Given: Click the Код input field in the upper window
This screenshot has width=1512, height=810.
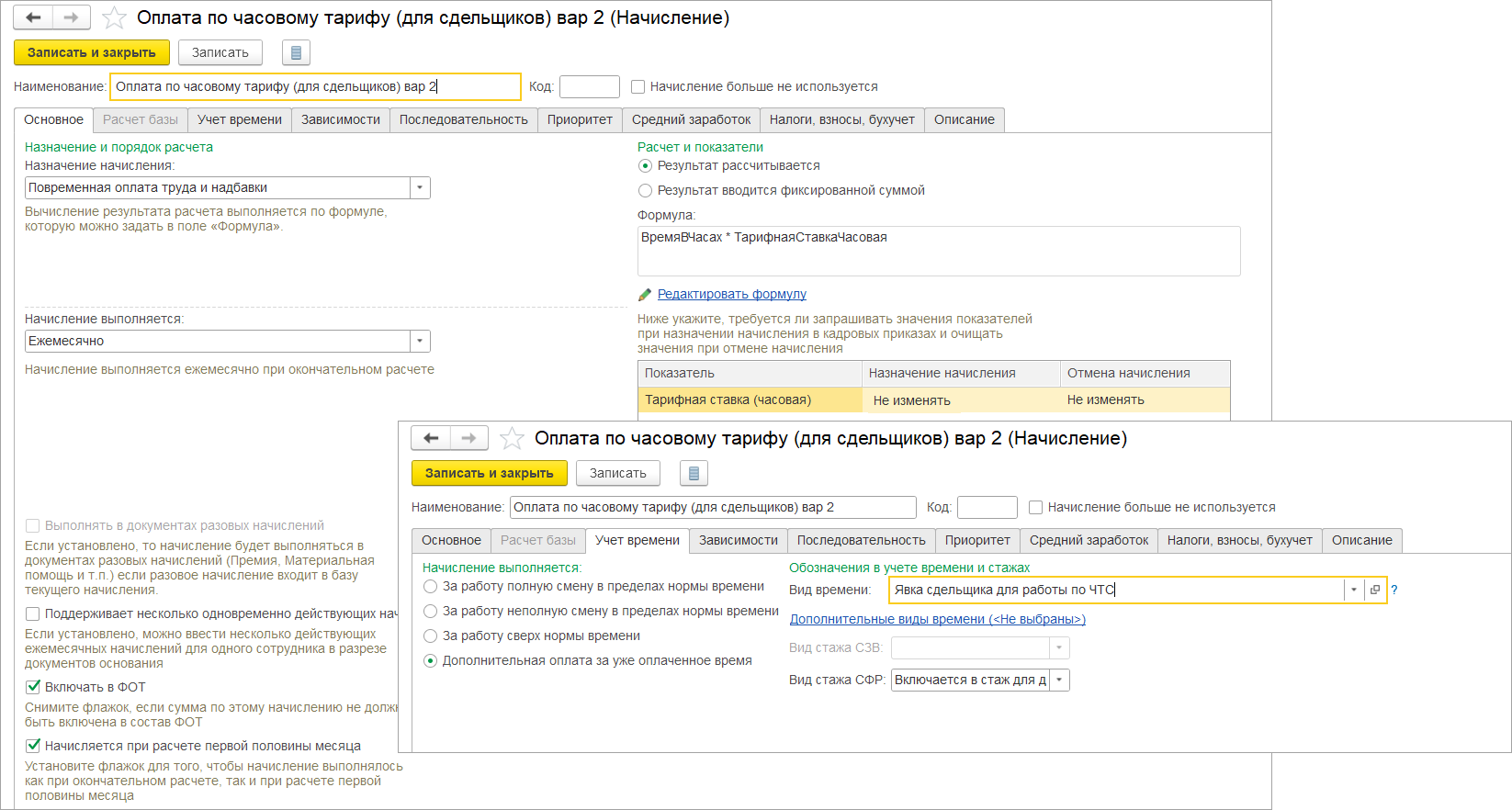Looking at the screenshot, I should pyautogui.click(x=589, y=86).
